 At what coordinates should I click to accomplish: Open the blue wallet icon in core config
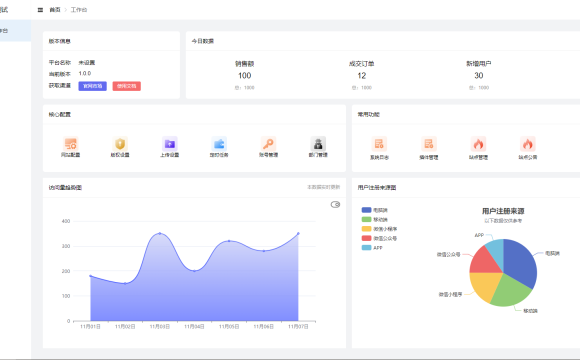pyautogui.click(x=219, y=144)
